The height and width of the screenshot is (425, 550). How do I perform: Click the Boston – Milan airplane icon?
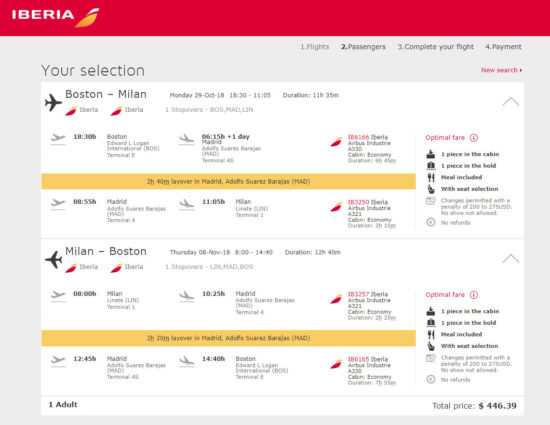53,102
